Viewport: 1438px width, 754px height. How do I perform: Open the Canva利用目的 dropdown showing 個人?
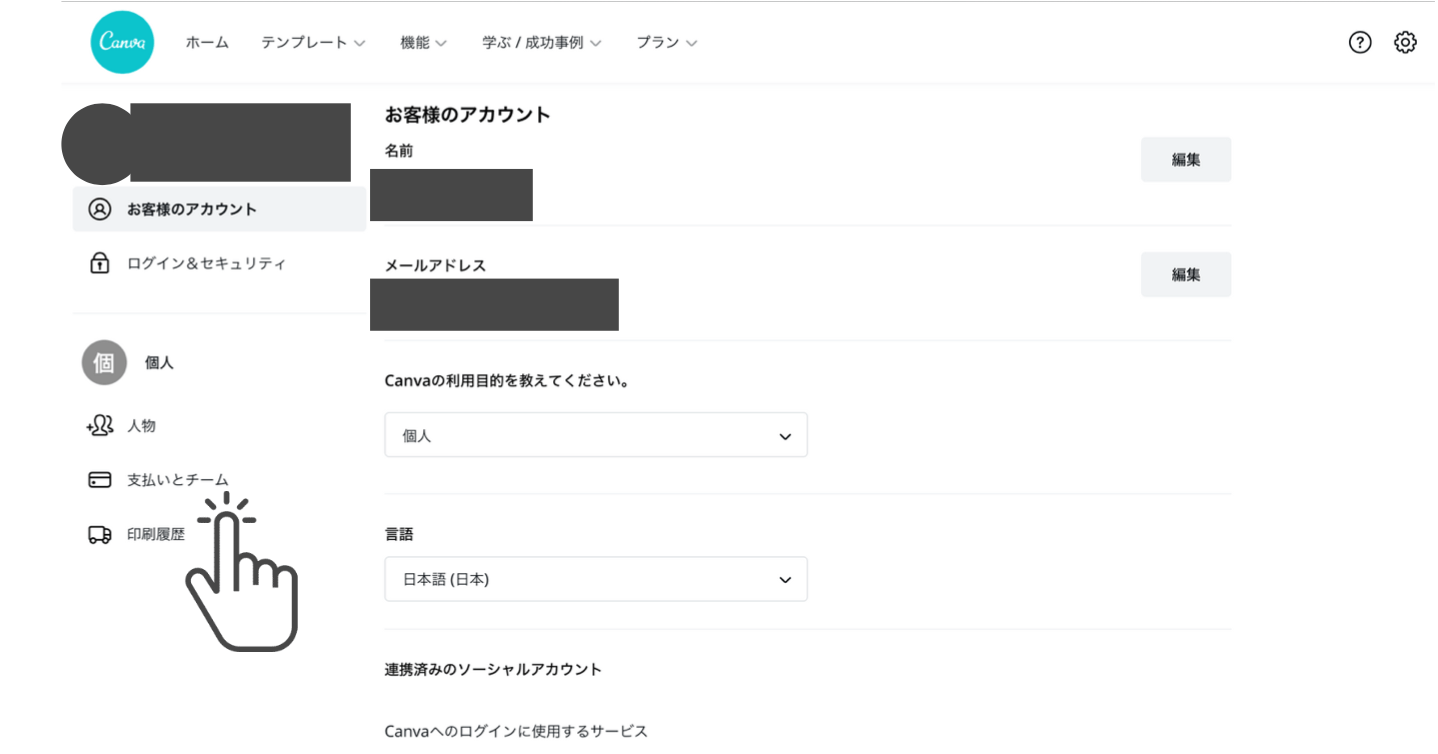(595, 436)
